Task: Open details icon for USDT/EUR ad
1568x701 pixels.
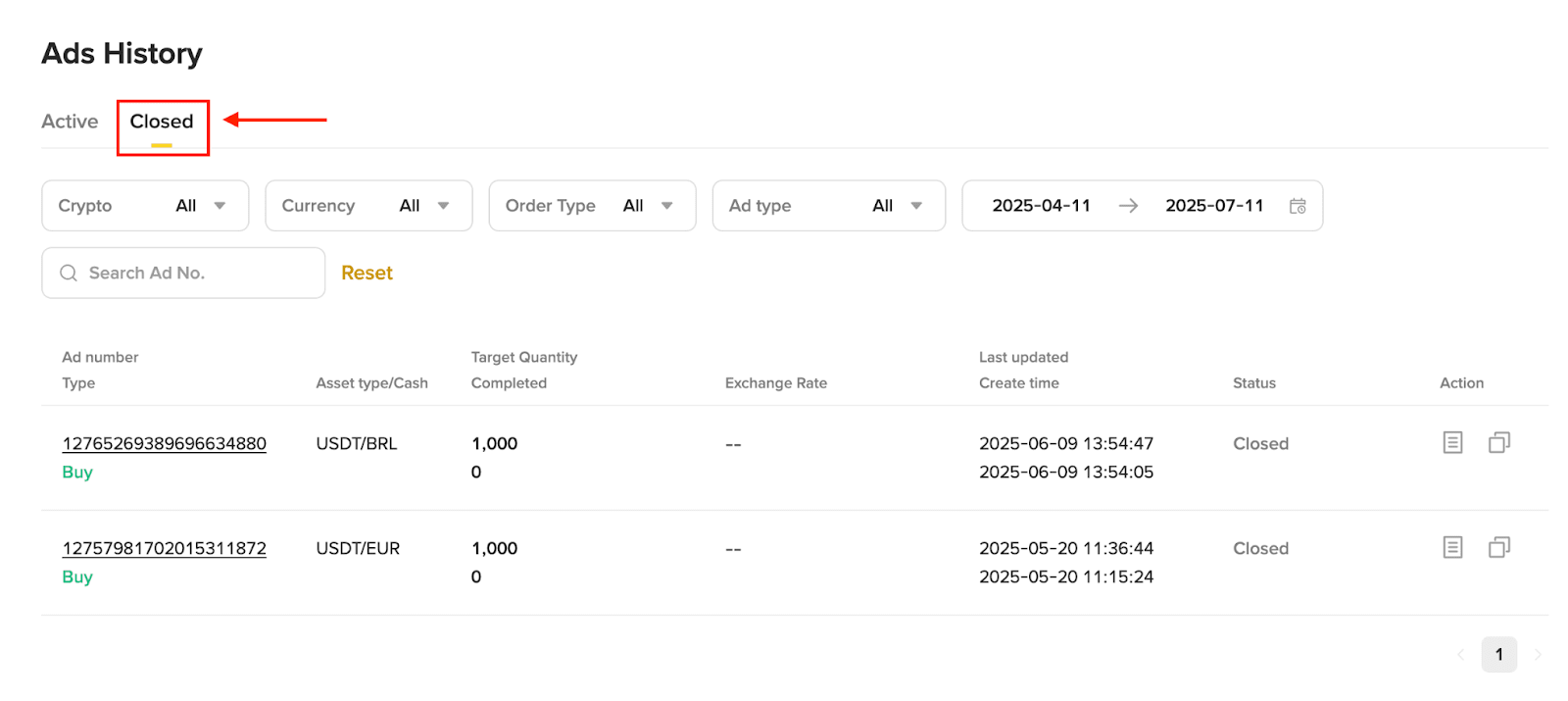Action: coord(1452,548)
